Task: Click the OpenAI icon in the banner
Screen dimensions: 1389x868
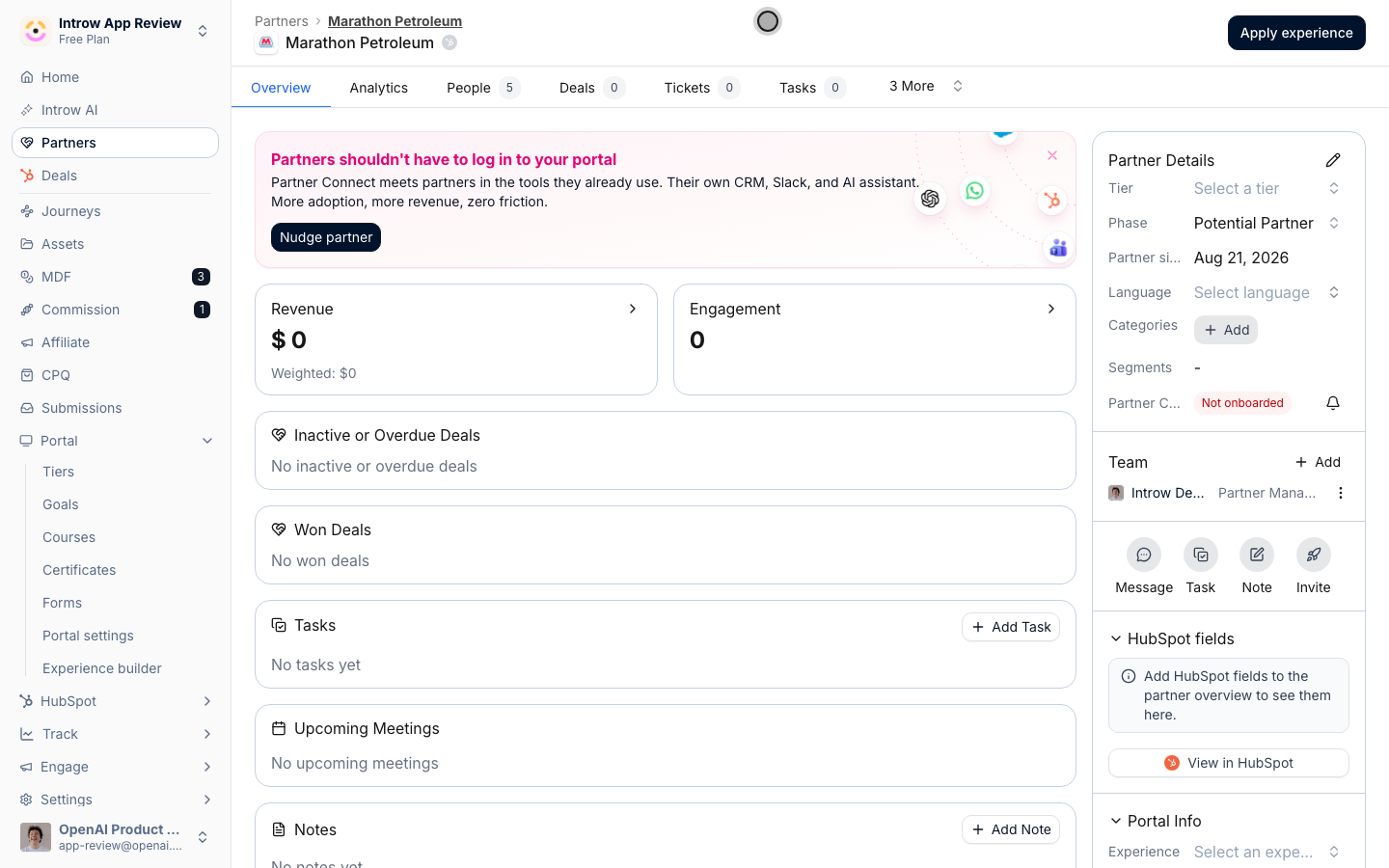Action: click(x=930, y=199)
